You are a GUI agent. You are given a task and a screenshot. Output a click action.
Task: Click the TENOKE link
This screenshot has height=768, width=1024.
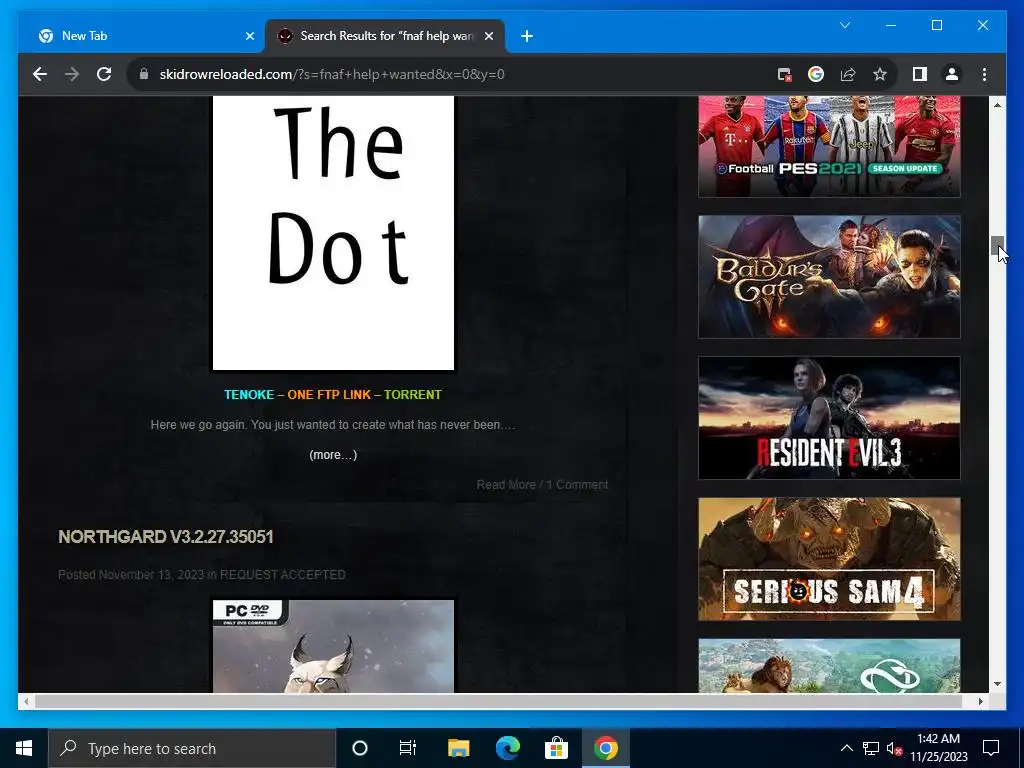pos(249,394)
